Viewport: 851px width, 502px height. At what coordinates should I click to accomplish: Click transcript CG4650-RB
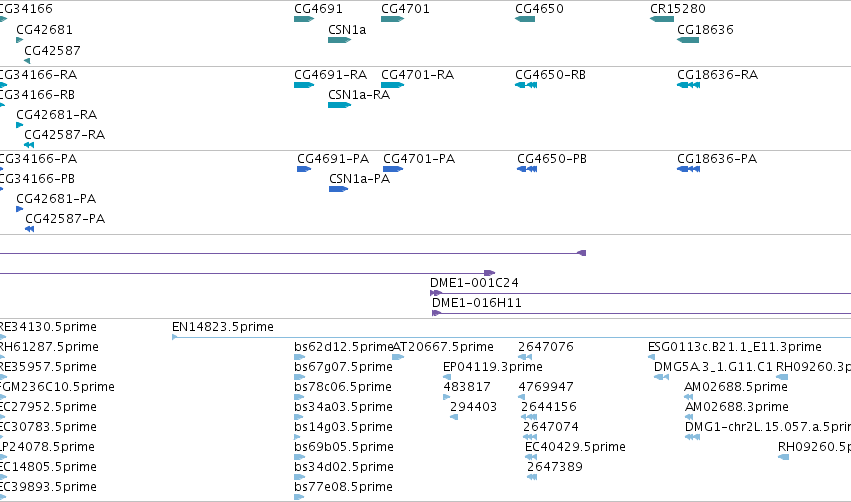pyautogui.click(x=550, y=74)
